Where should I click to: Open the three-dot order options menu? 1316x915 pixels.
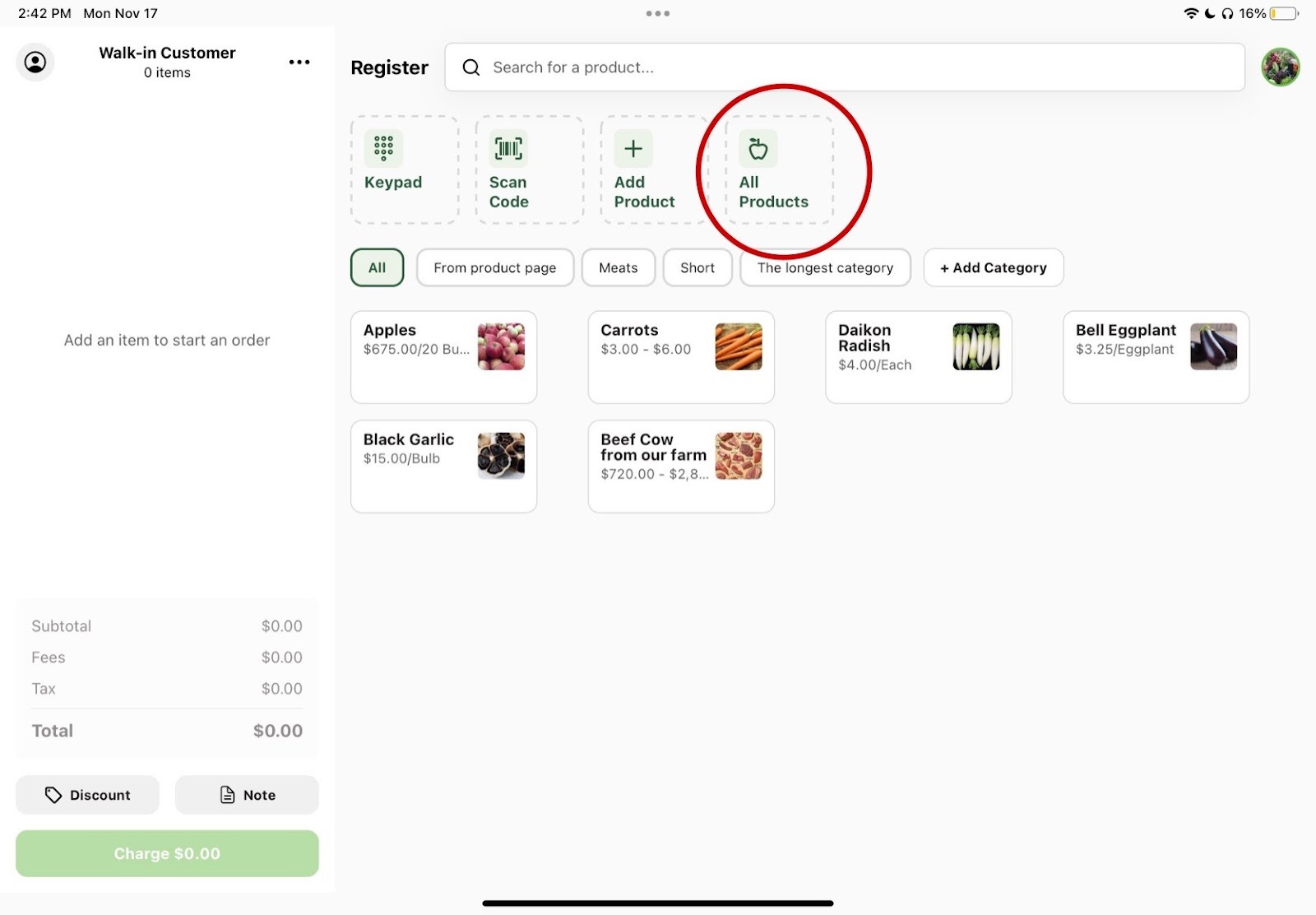(299, 63)
